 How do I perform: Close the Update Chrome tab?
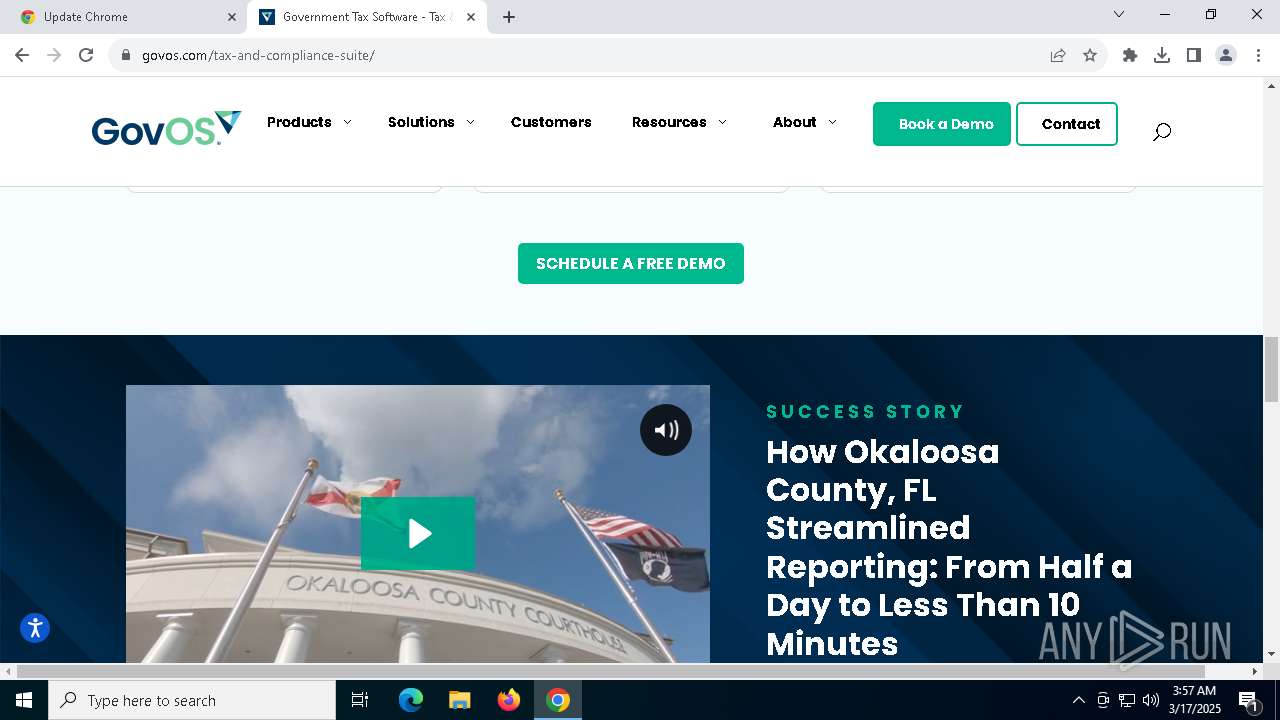click(232, 17)
